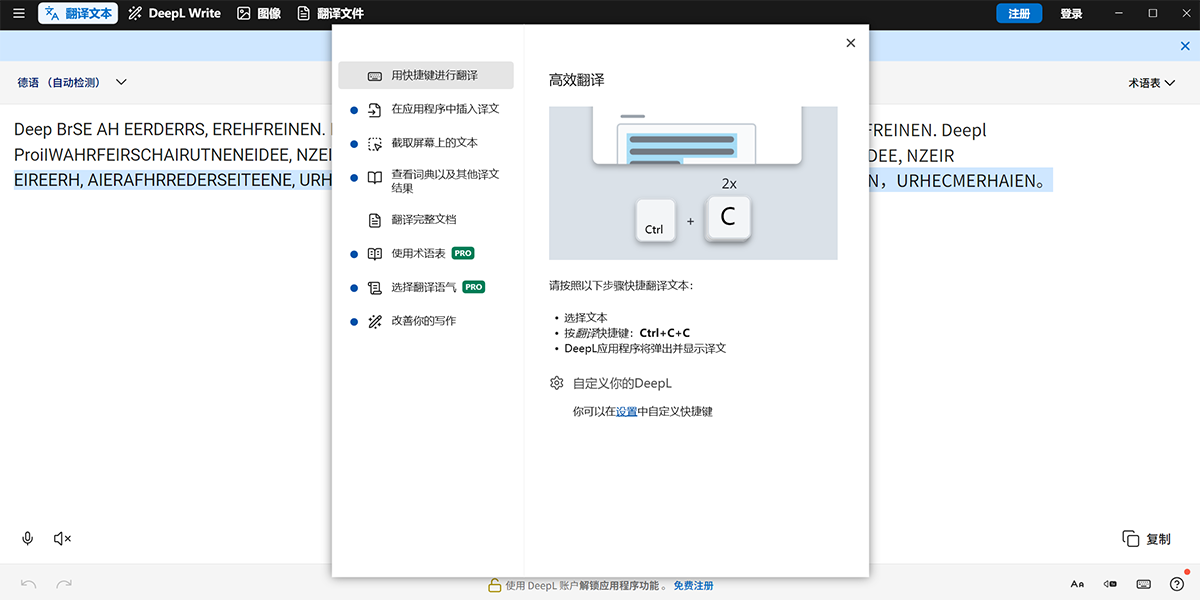Click the glossary icon beside 使用术语表

(x=375, y=253)
